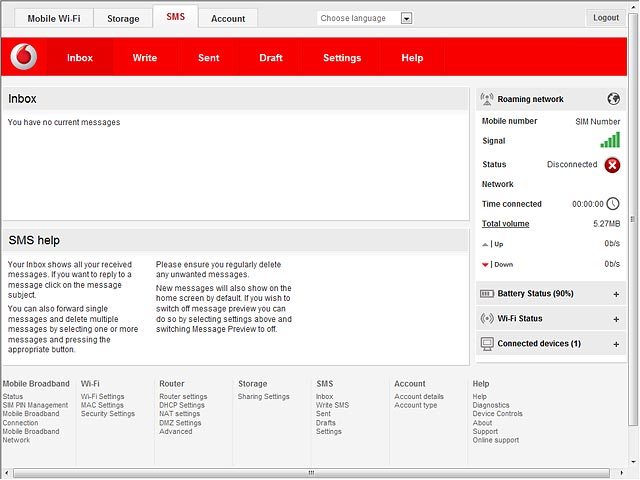
Task: Click the horizontal scrollbar right arrow
Action: (622, 473)
